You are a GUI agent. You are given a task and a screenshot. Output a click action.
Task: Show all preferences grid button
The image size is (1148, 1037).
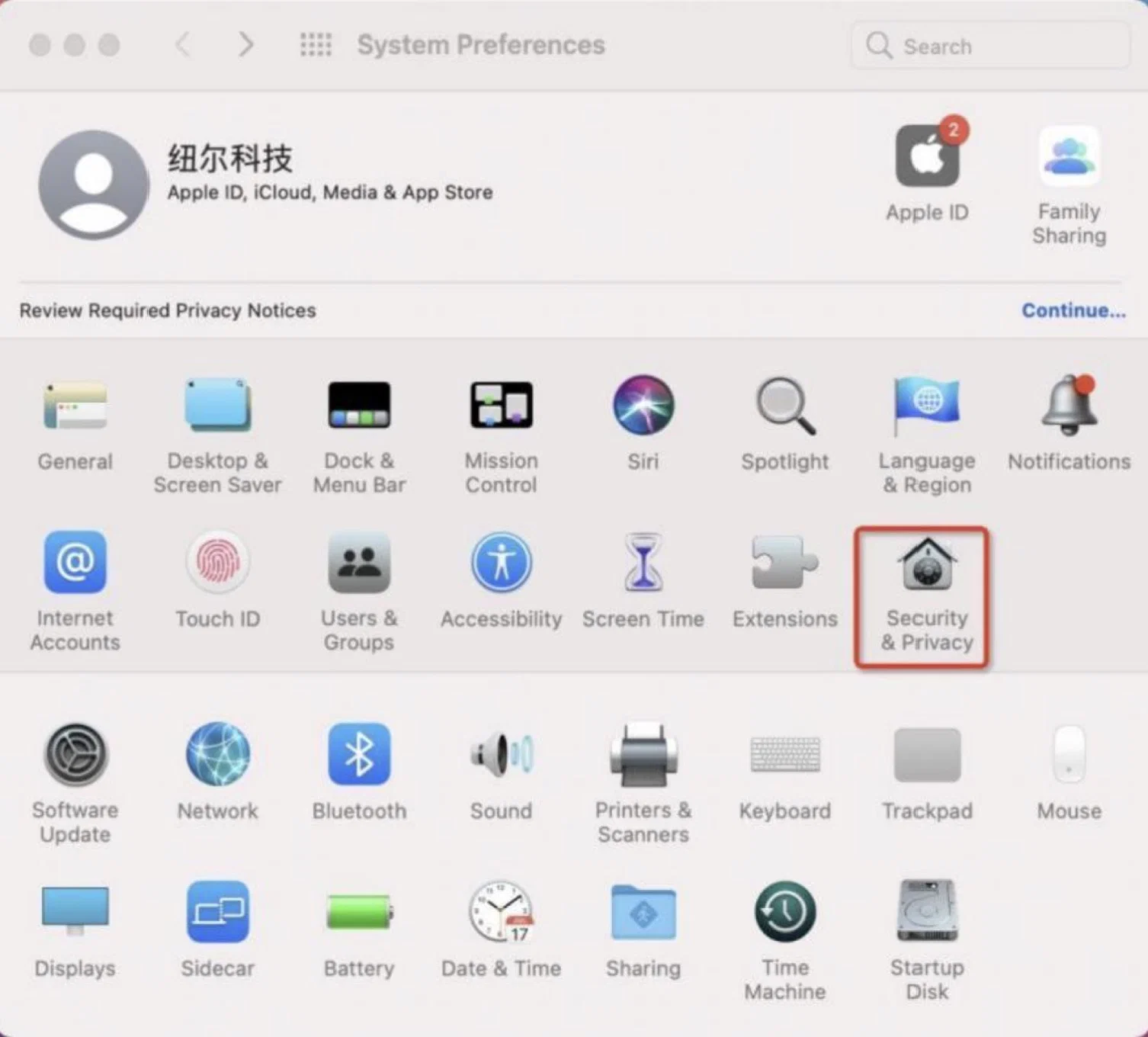316,45
